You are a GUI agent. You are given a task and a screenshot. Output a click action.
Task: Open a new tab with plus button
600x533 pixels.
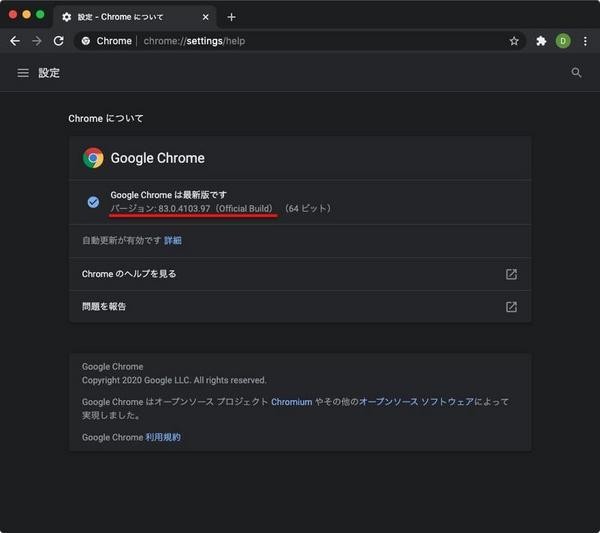point(231,17)
